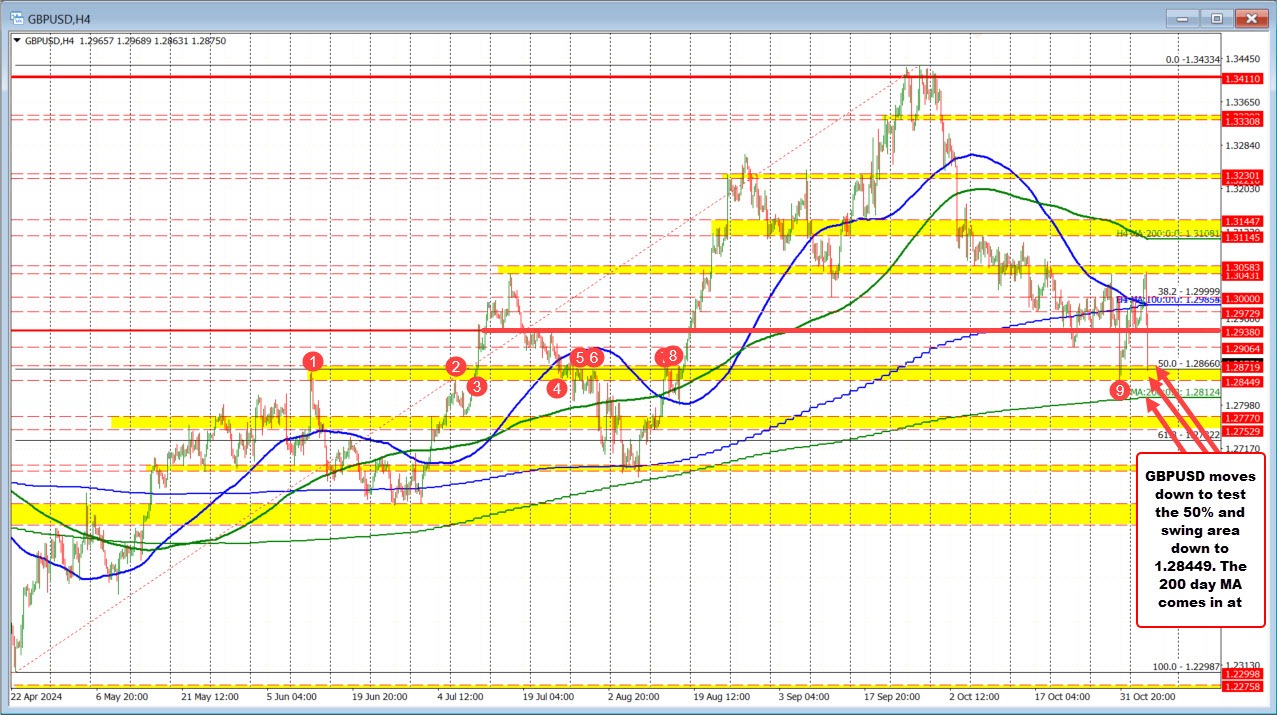
Task: Click the 3 Sep 04:00 date label
Action: tap(802, 695)
